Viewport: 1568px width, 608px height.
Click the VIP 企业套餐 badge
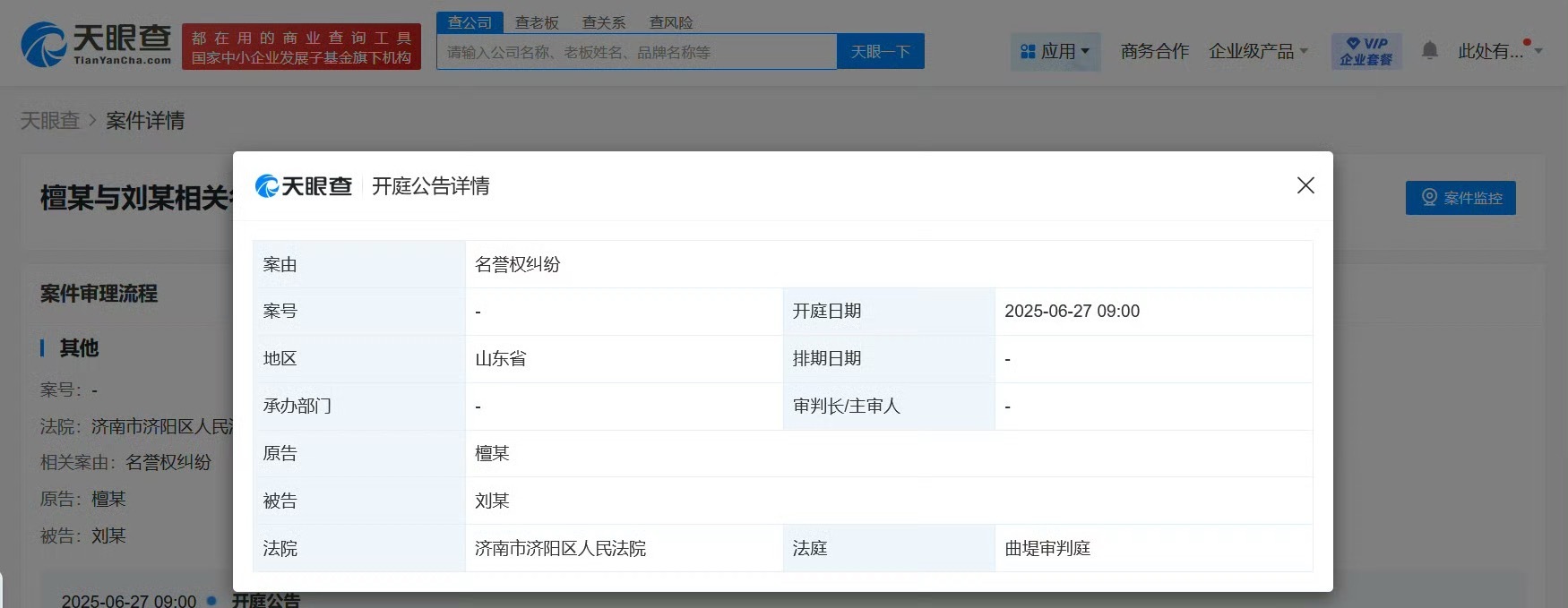1366,52
